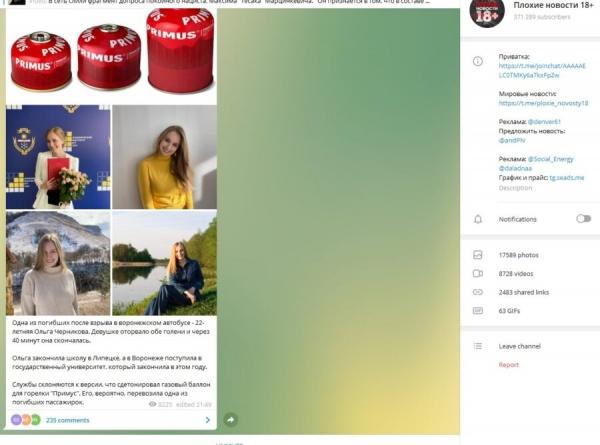
Task: Click the link icon beside shared links
Action: pos(478,292)
